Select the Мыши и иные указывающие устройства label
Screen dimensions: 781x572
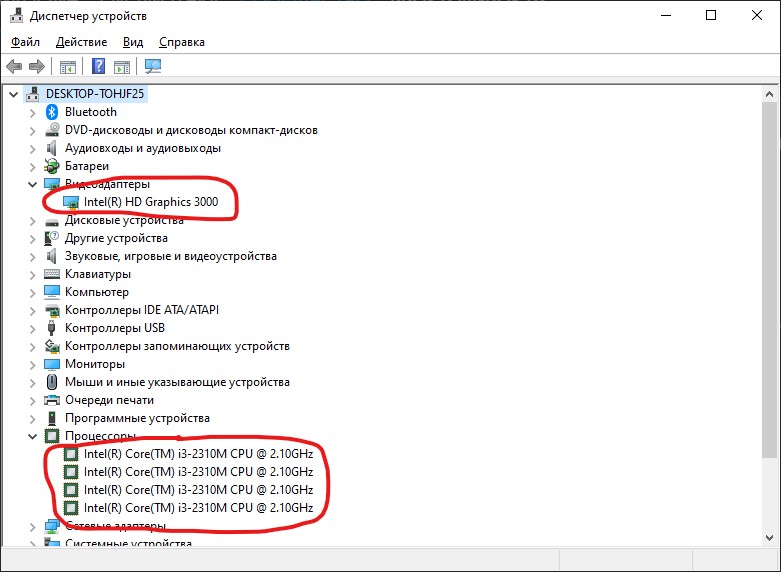[x=177, y=382]
